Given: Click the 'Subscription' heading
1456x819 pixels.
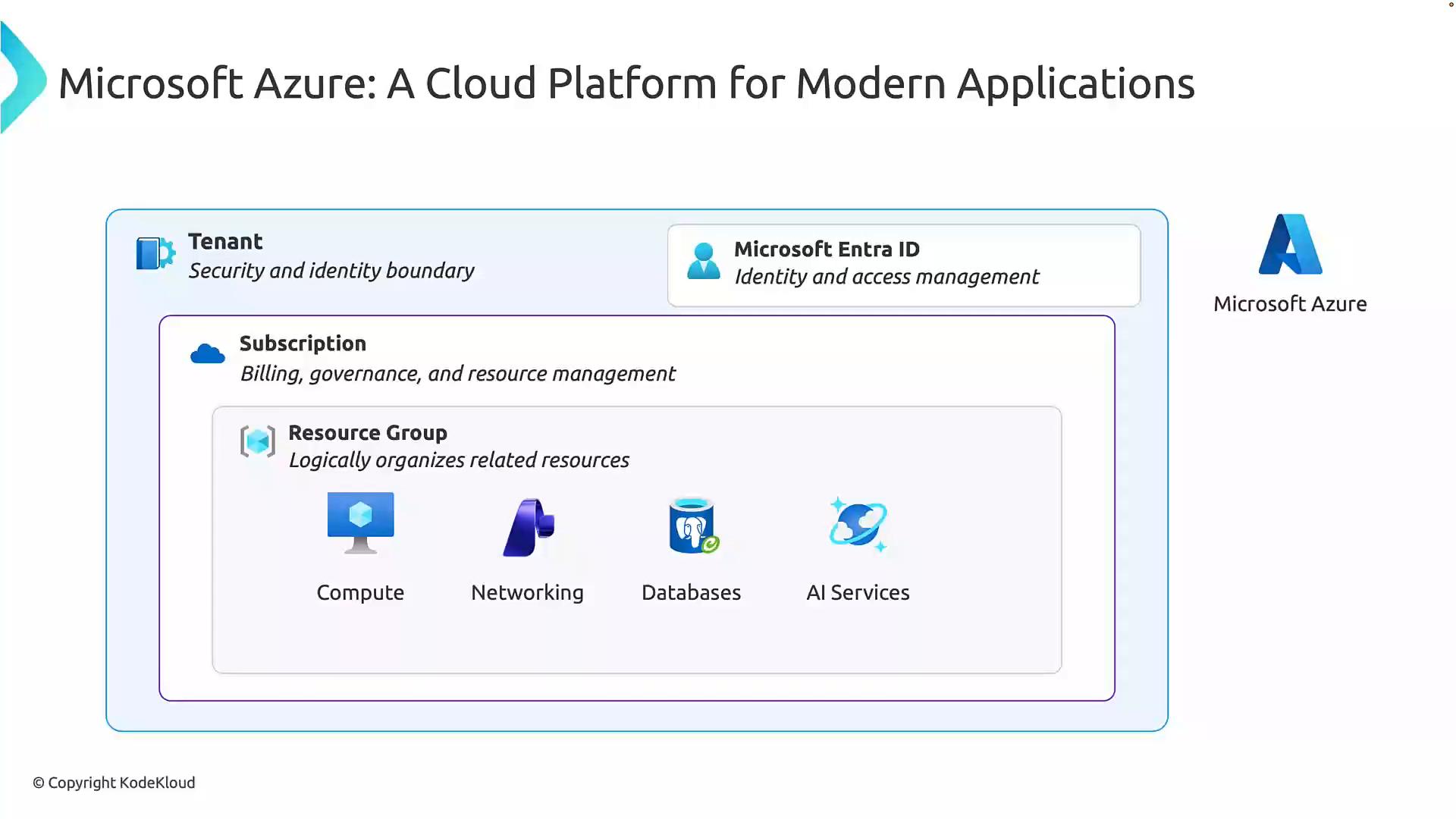Looking at the screenshot, I should coord(303,344).
